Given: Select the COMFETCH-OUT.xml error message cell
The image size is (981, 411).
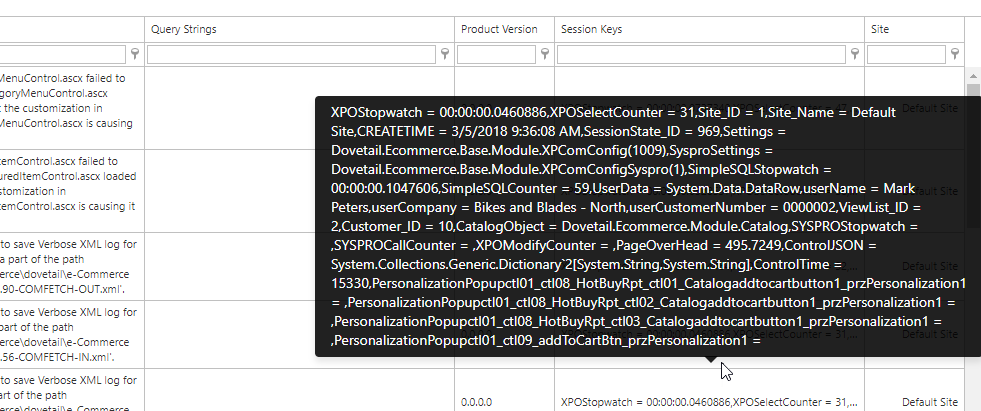Looking at the screenshot, I should (x=73, y=266).
